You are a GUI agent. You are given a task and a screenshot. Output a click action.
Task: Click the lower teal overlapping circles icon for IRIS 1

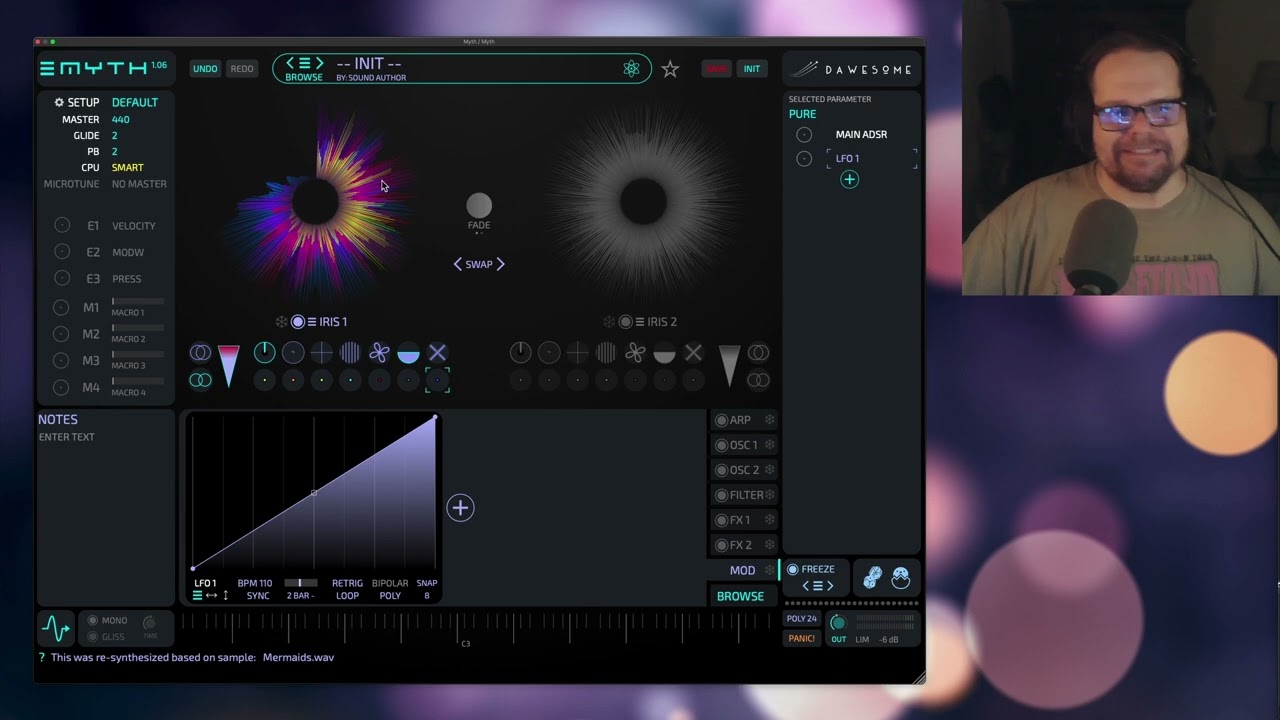(201, 380)
